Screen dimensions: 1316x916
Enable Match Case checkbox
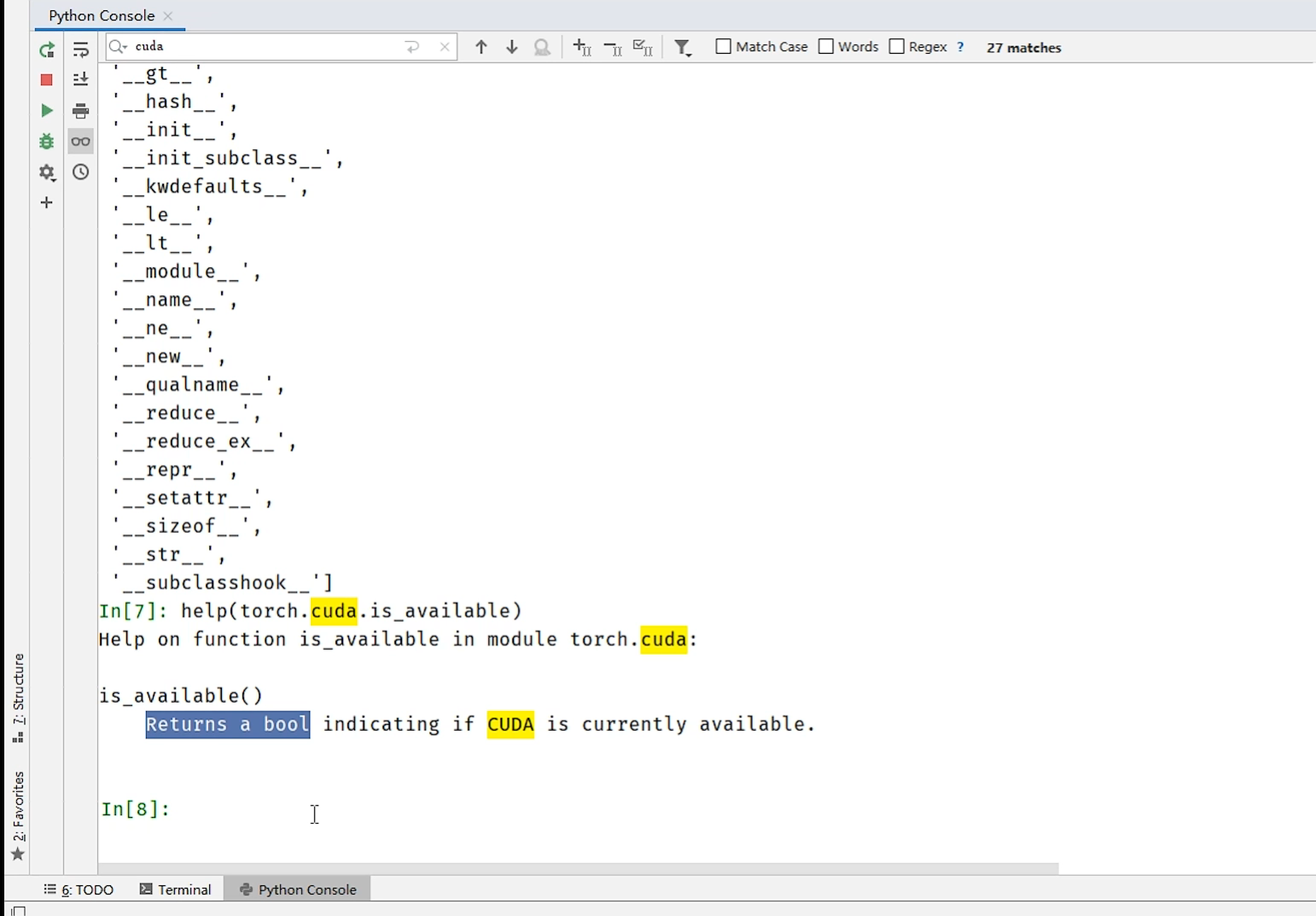coord(724,47)
